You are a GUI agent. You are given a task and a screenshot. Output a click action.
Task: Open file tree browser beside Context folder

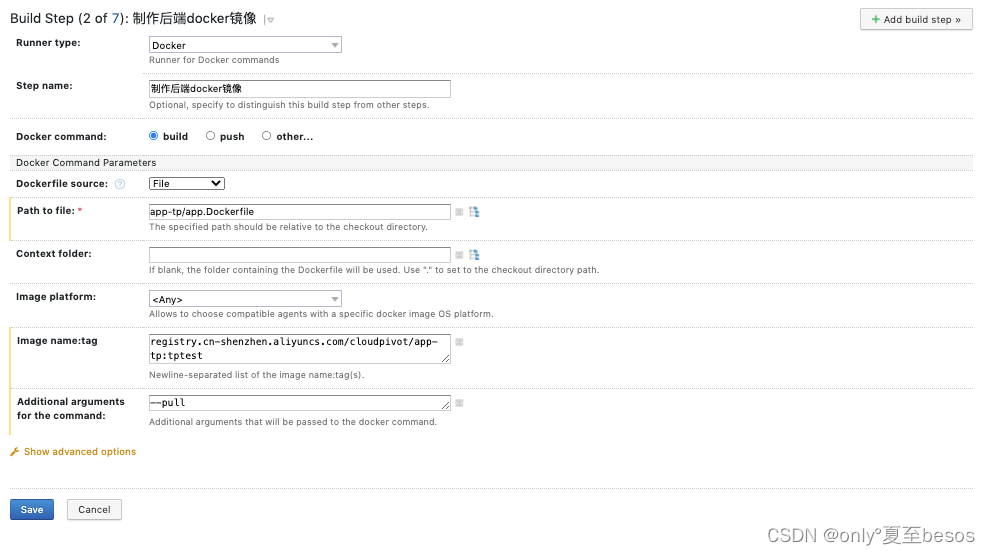[474, 255]
